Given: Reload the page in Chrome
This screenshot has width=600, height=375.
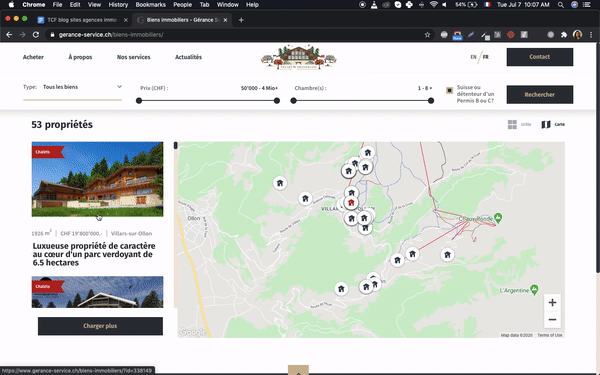Looking at the screenshot, I should click(36, 35).
